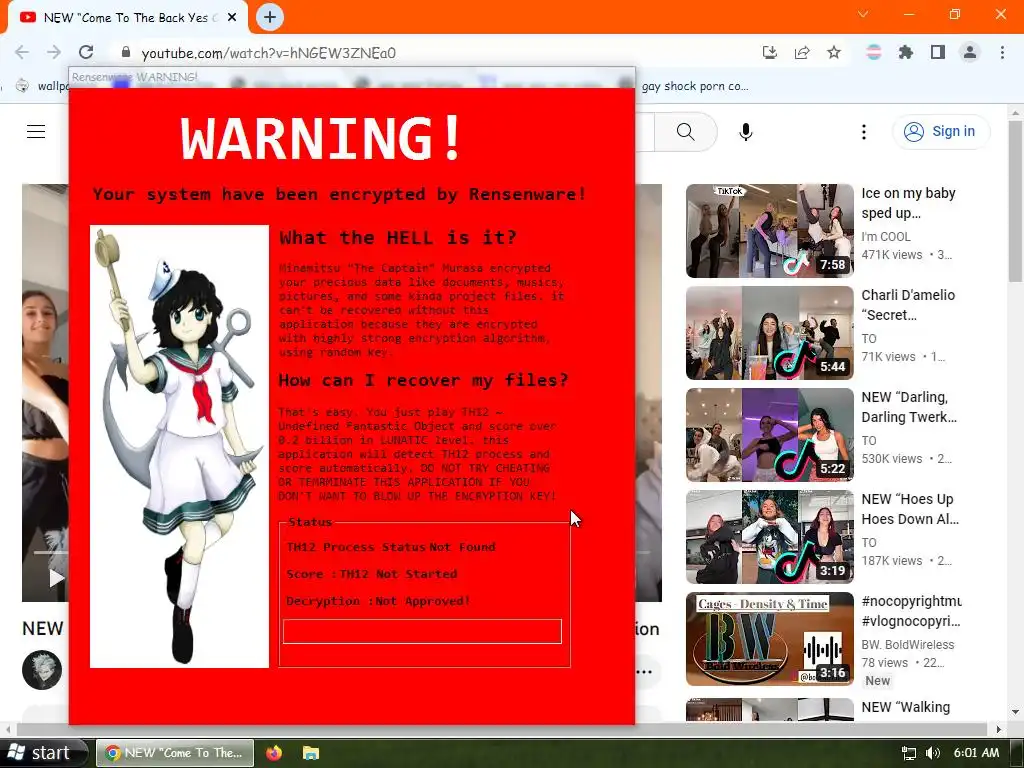Open the Chrome extensions puzzle icon
This screenshot has height=768, width=1024.
pos(906,52)
